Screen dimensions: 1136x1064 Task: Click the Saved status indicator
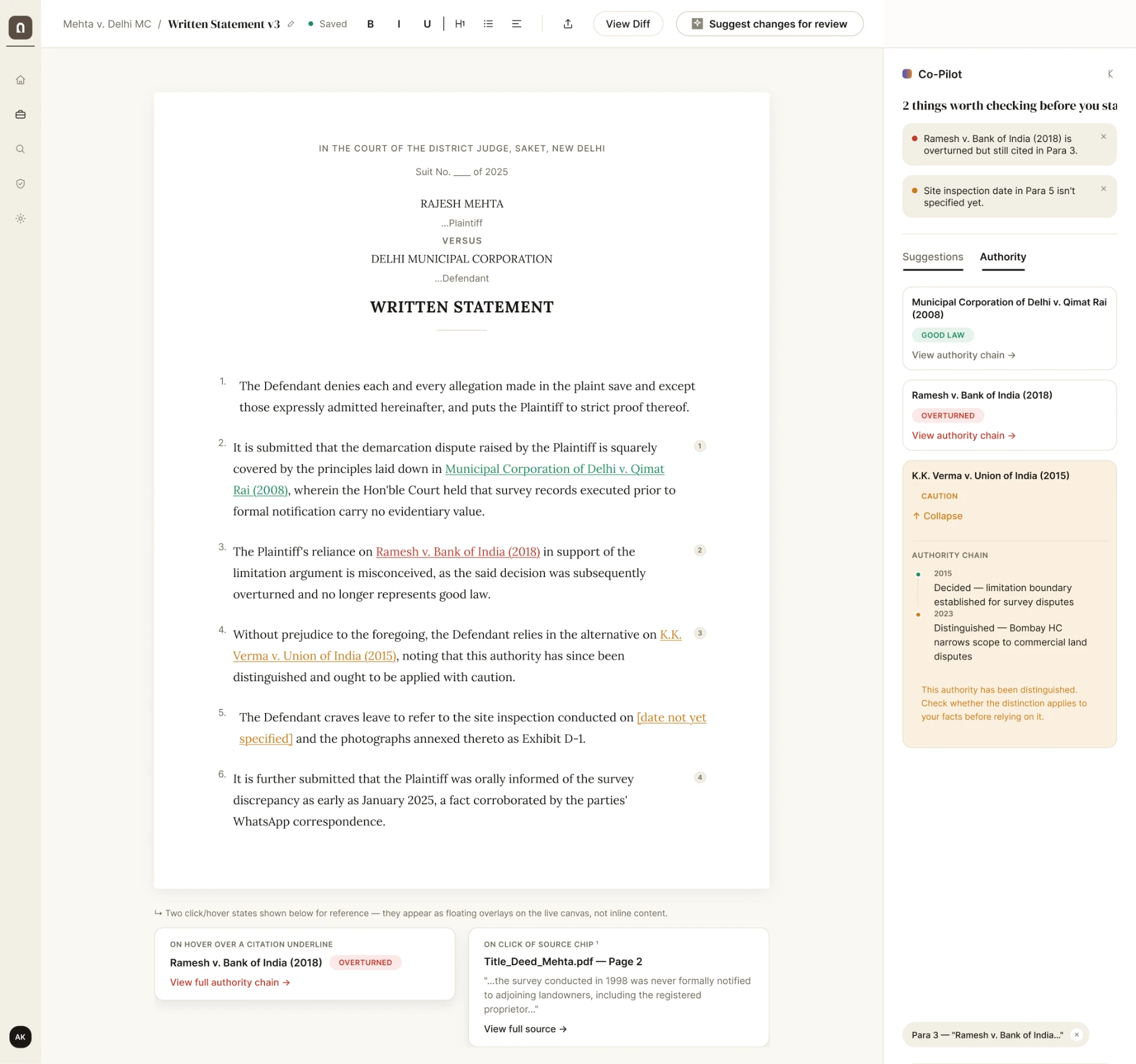(327, 24)
